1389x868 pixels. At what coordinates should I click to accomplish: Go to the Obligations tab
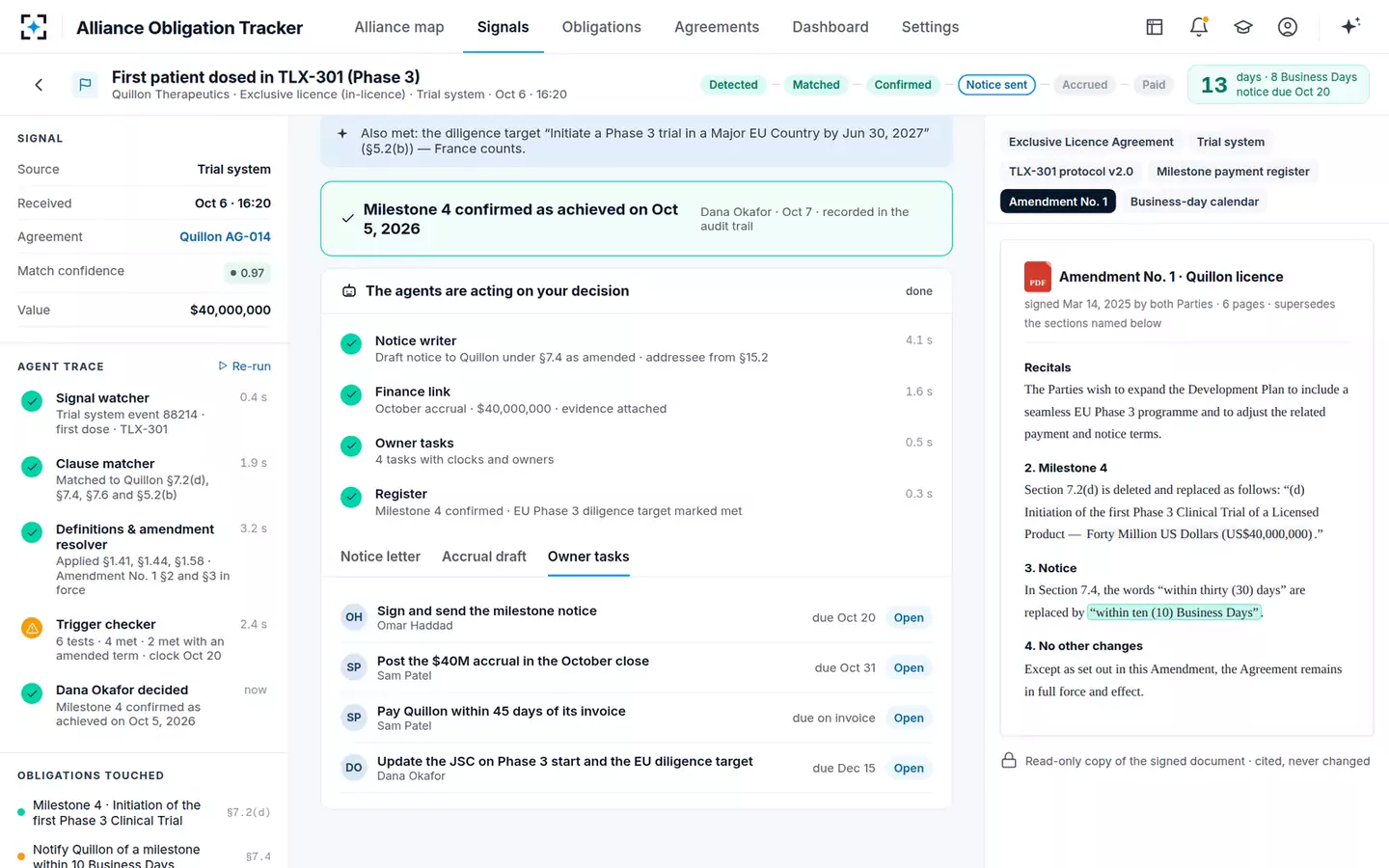[602, 27]
